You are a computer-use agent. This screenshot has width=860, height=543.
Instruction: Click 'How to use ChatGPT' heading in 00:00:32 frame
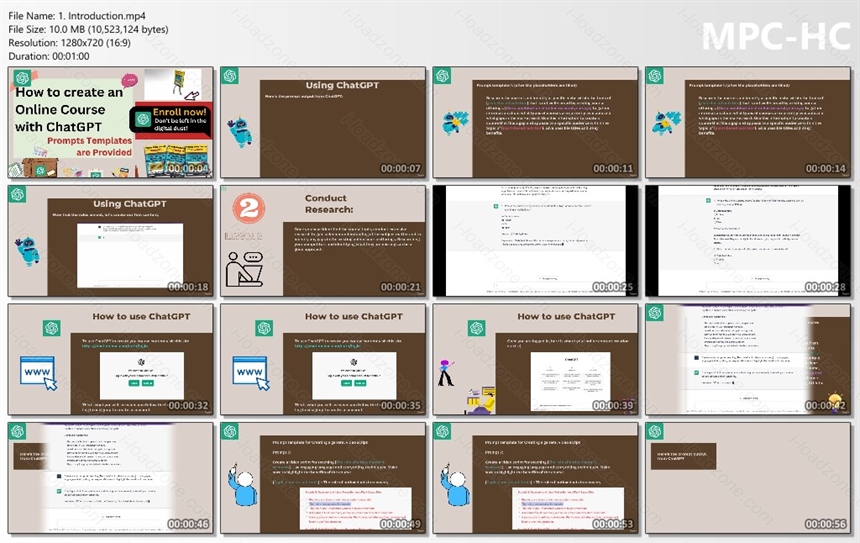tap(141, 316)
